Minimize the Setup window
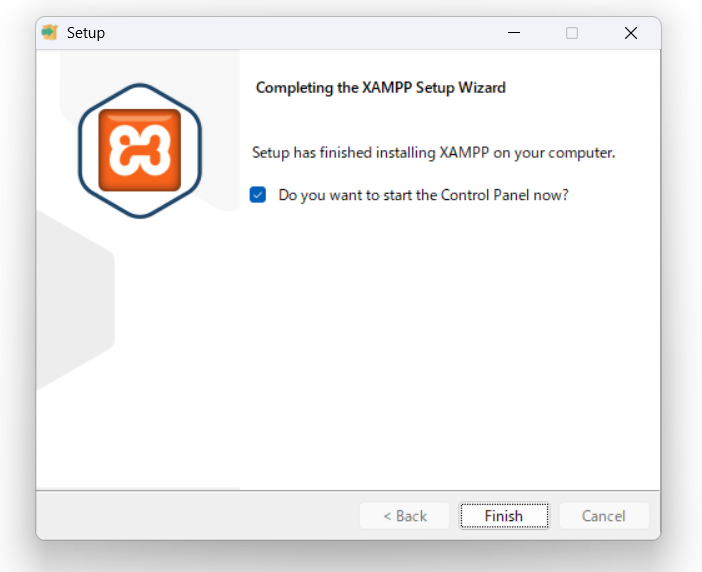Viewport: 702px width, 572px height. pyautogui.click(x=513, y=33)
